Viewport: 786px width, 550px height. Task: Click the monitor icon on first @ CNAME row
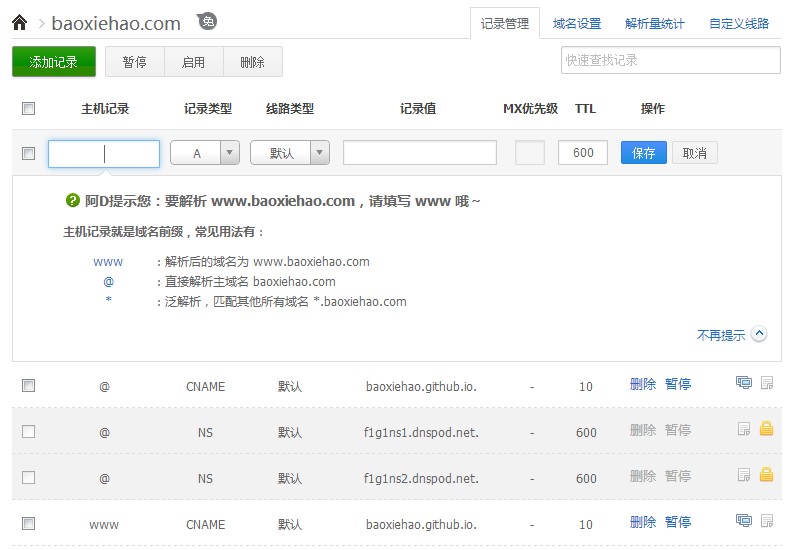click(x=743, y=383)
